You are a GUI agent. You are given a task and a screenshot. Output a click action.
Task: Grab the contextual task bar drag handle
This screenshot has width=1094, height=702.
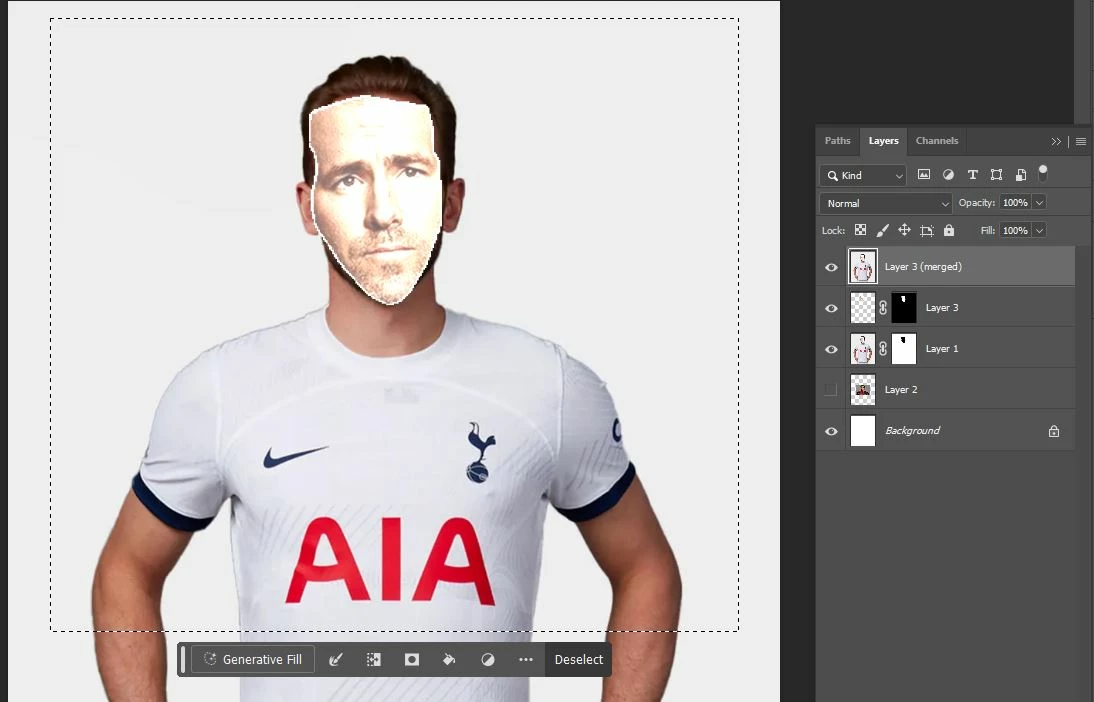183,659
